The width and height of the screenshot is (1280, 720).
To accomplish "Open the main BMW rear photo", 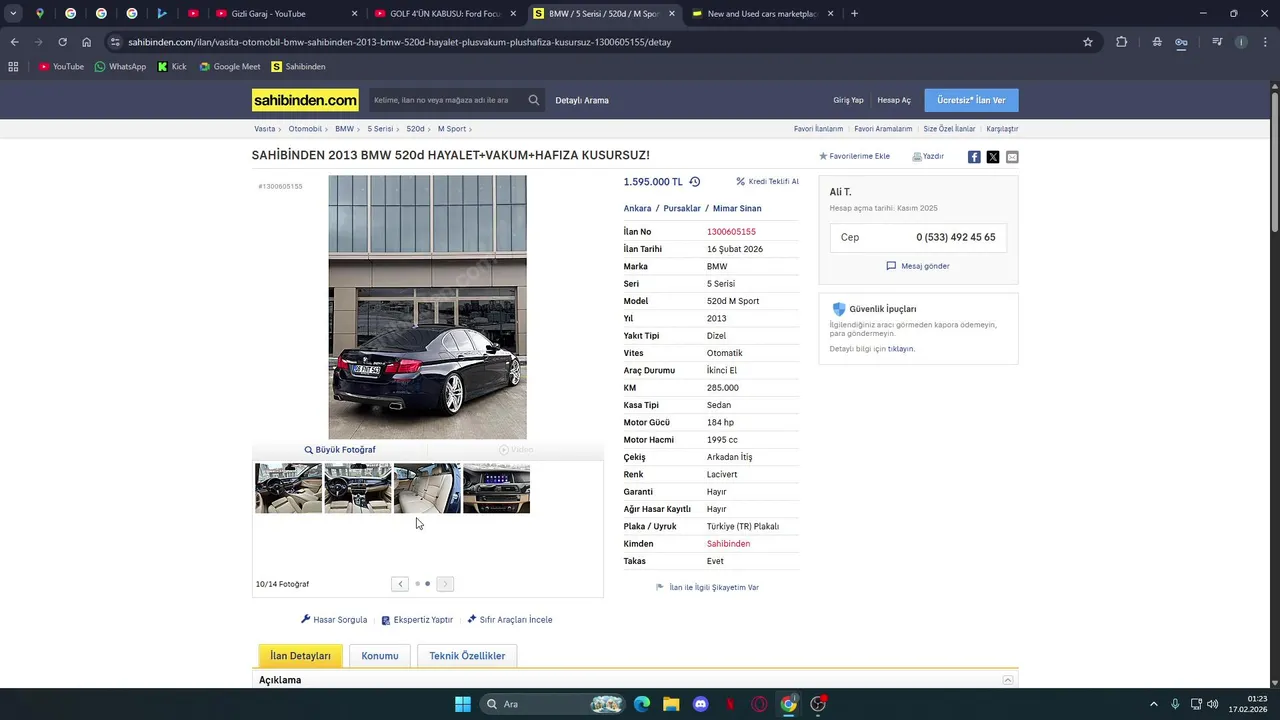I will 427,307.
